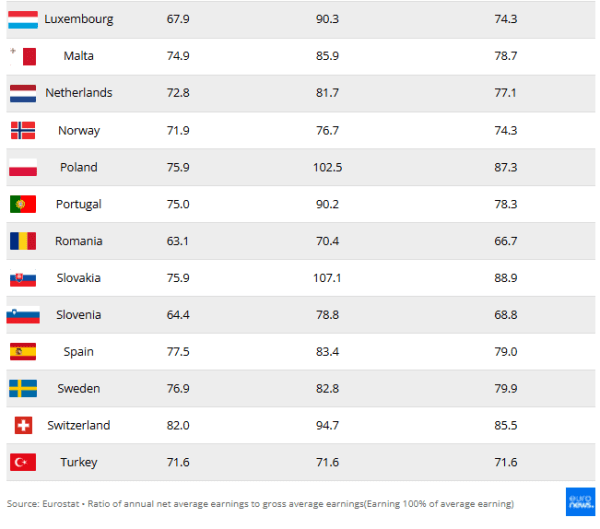Select the Switzerland flag icon
The image size is (600, 529).
(x=23, y=425)
